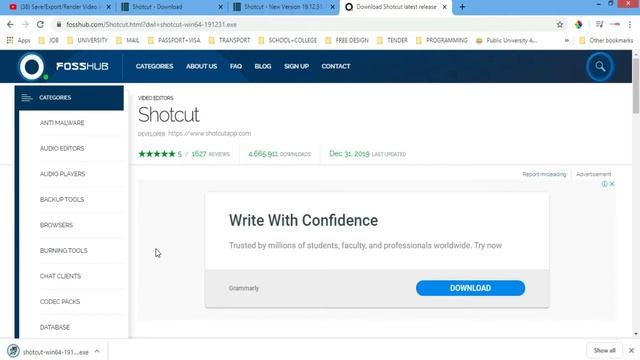Screen dimensions: 640x360
Task: Bookmark this page with the star icon
Action: (x=560, y=24)
